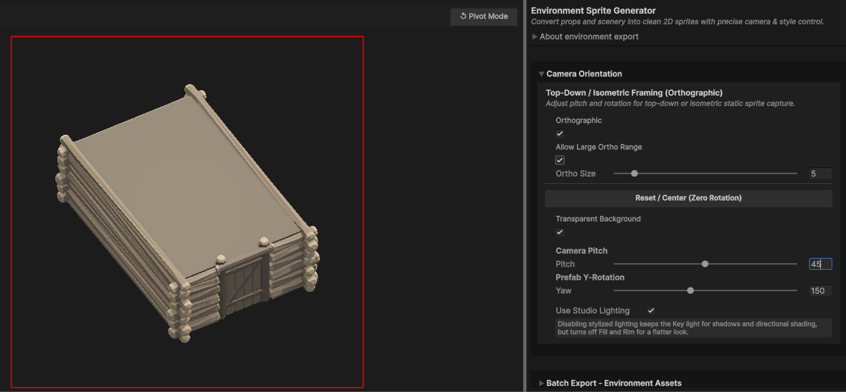
Task: Click the Yaw slider handle
Action: click(x=690, y=291)
